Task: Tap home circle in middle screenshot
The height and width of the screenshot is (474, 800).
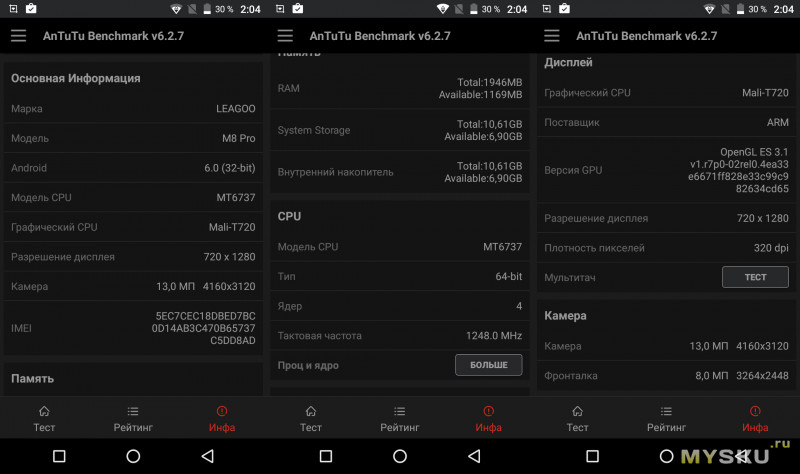Action: tap(400, 456)
